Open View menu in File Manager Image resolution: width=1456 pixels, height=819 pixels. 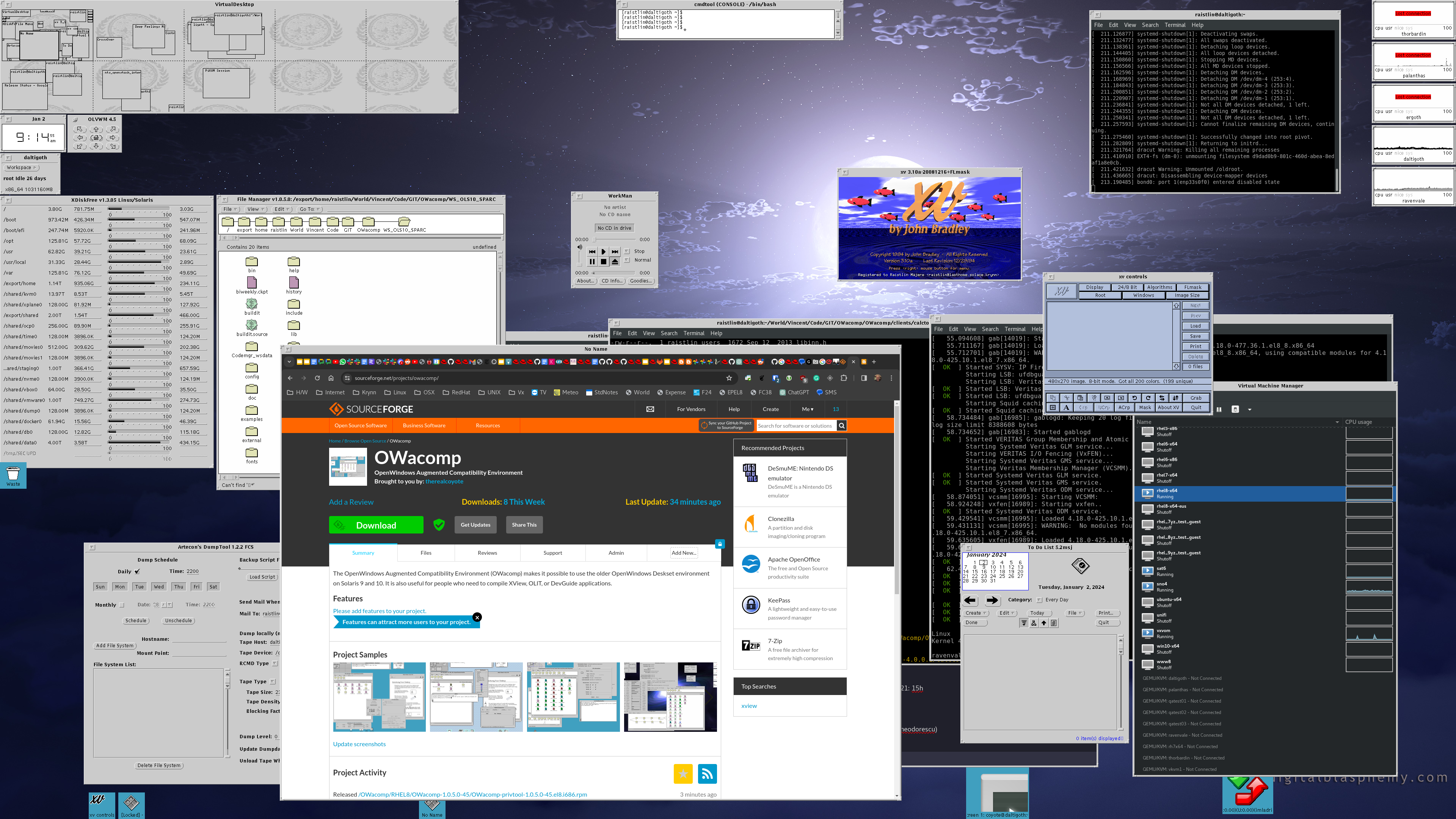(256, 209)
